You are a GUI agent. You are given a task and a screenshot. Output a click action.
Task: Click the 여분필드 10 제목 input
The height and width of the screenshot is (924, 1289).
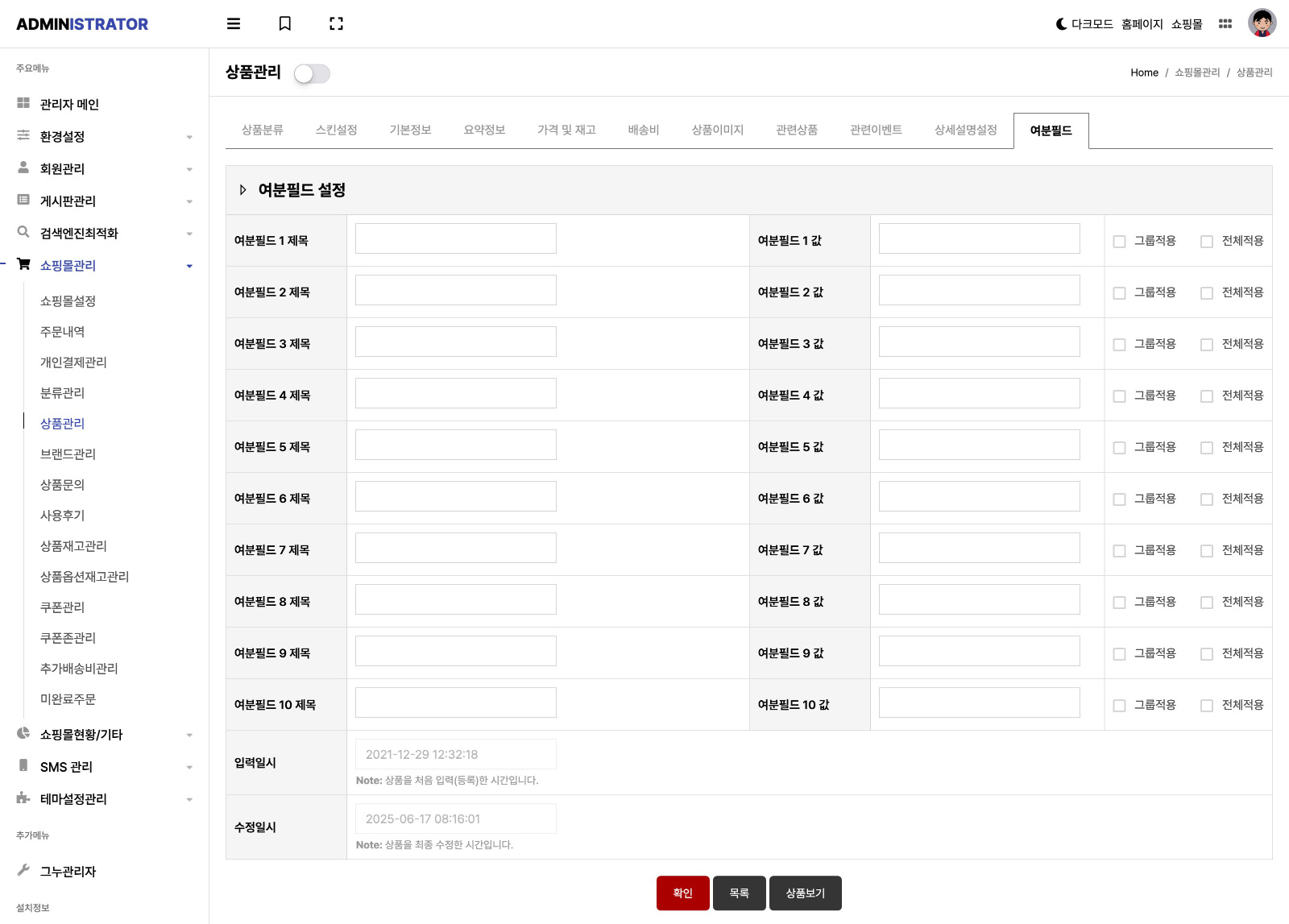456,702
